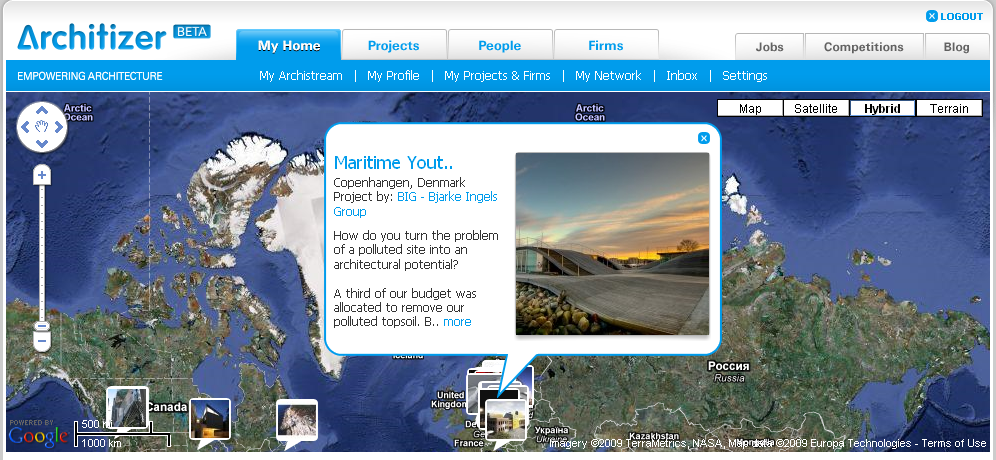Open the Blog tab

[957, 46]
